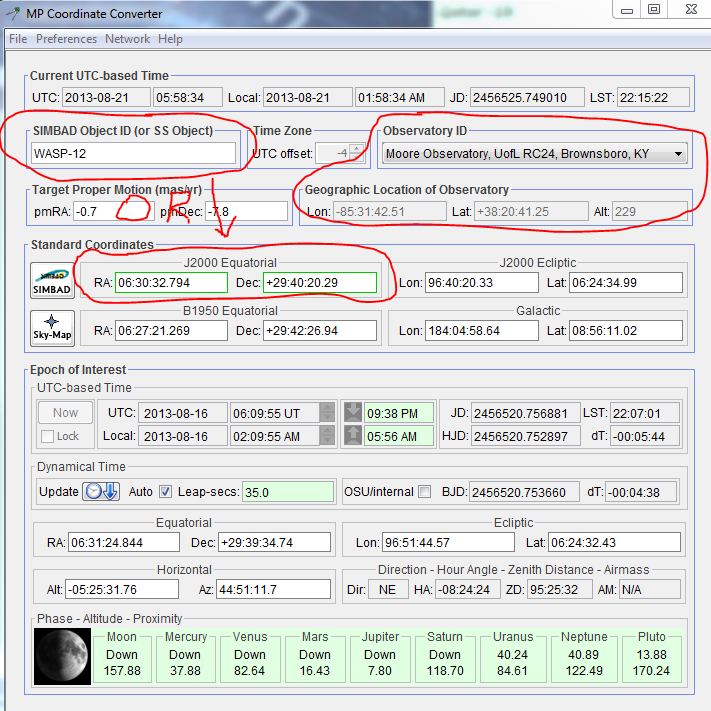
Task: Click the SIMBAD lookup icon button
Action: pyautogui.click(x=49, y=280)
